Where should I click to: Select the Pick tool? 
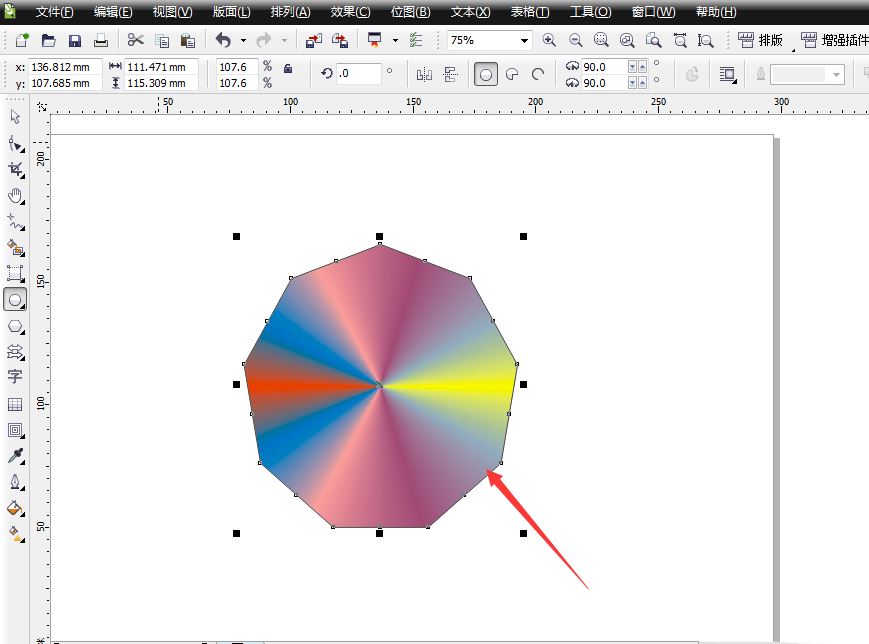click(14, 116)
